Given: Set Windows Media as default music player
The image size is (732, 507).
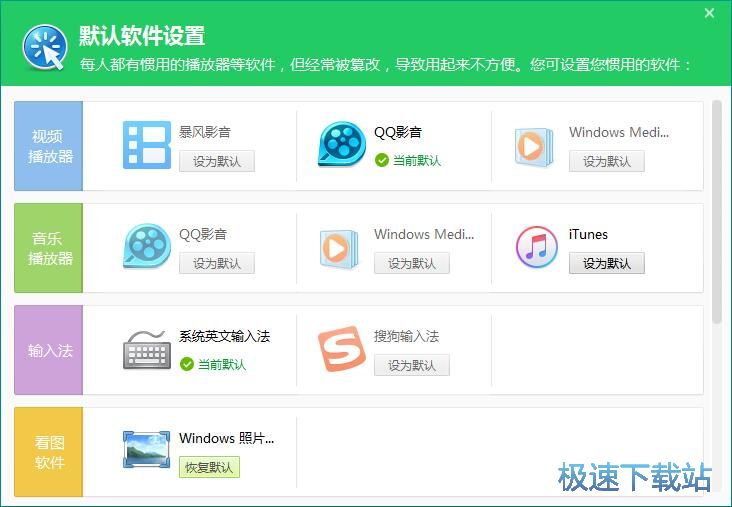Looking at the screenshot, I should (412, 263).
